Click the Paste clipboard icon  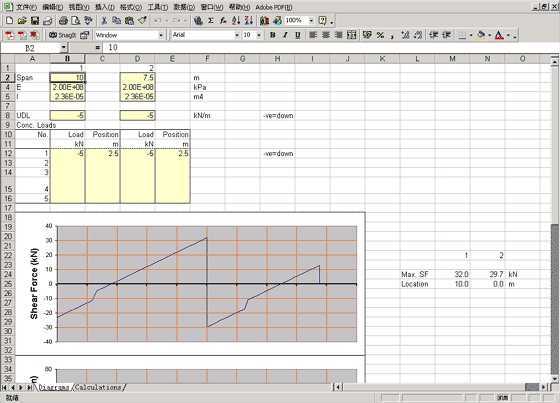[129, 21]
